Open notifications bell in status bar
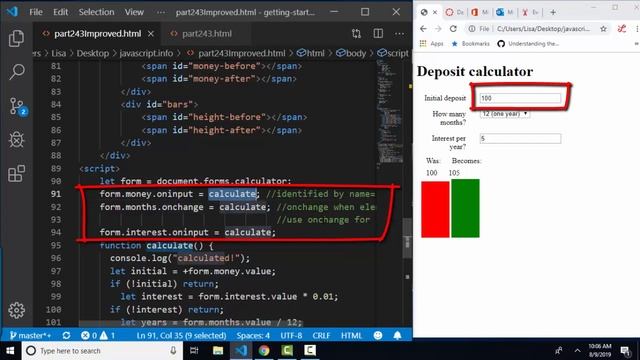Screen dimensions: 640x360 click(x=397, y=336)
